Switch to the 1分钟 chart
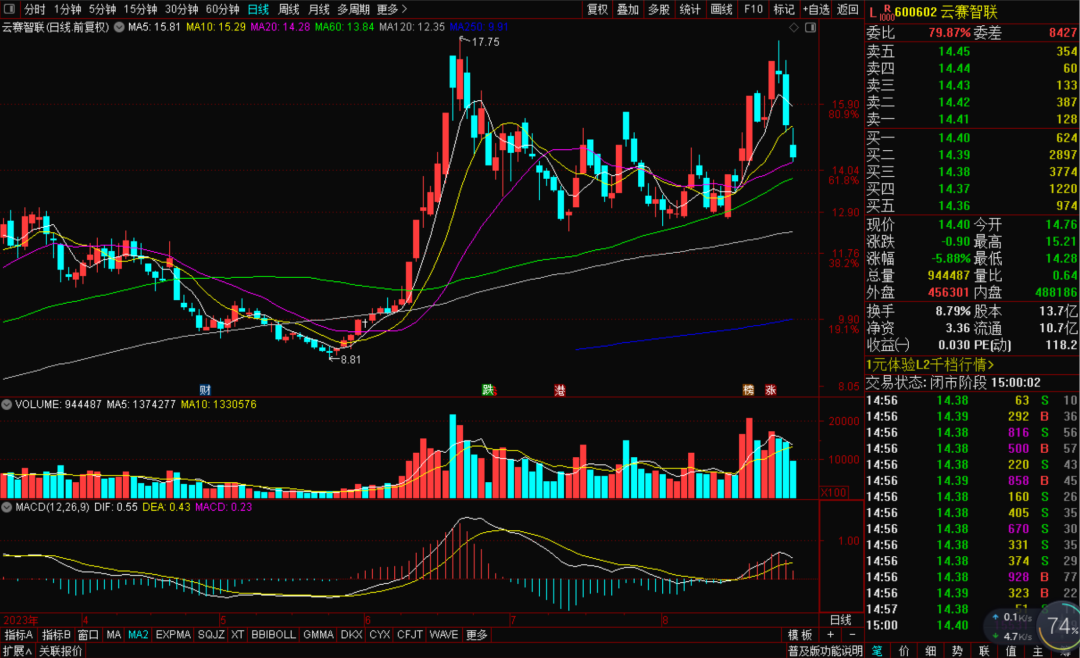Viewport: 1080px width, 658px height. pyautogui.click(x=68, y=10)
